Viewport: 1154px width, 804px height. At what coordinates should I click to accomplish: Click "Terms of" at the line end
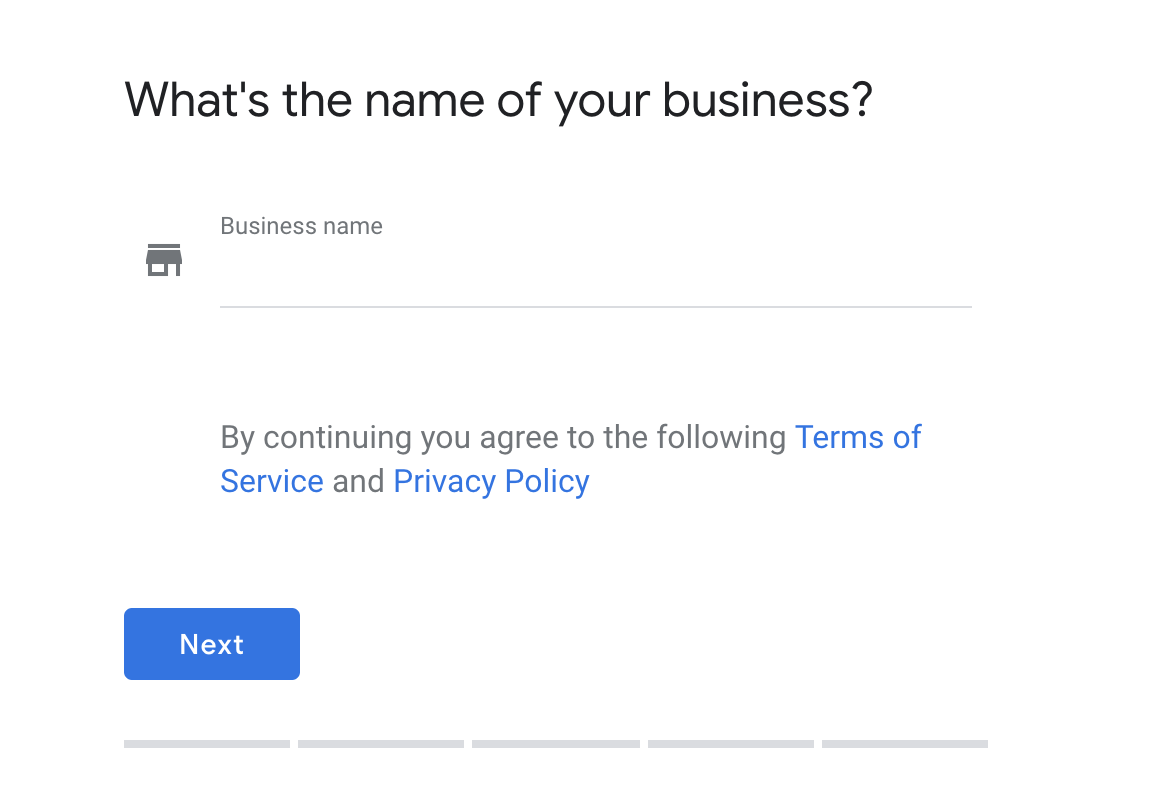[858, 437]
